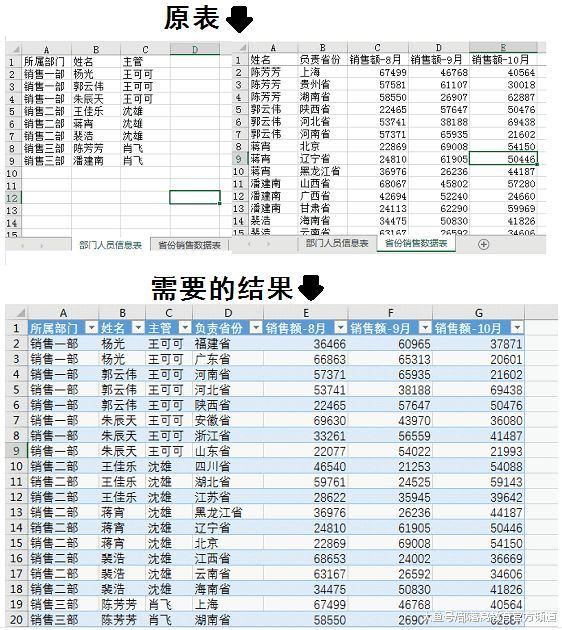Image resolution: width=562 pixels, height=630 pixels.
Task: Click cell 潘建南 in left top sheet
Action: click(x=96, y=161)
